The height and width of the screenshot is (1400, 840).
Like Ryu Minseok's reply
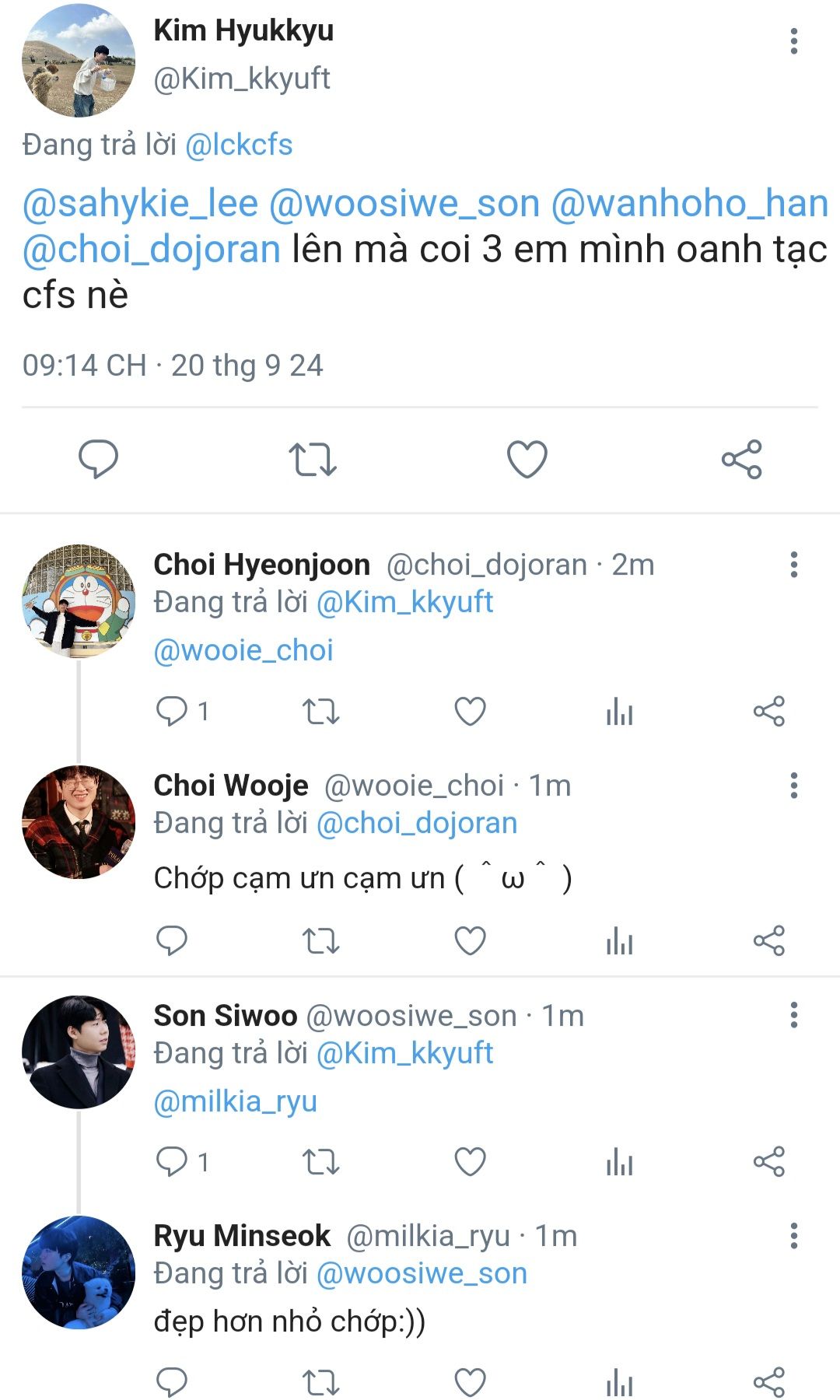(x=470, y=1382)
